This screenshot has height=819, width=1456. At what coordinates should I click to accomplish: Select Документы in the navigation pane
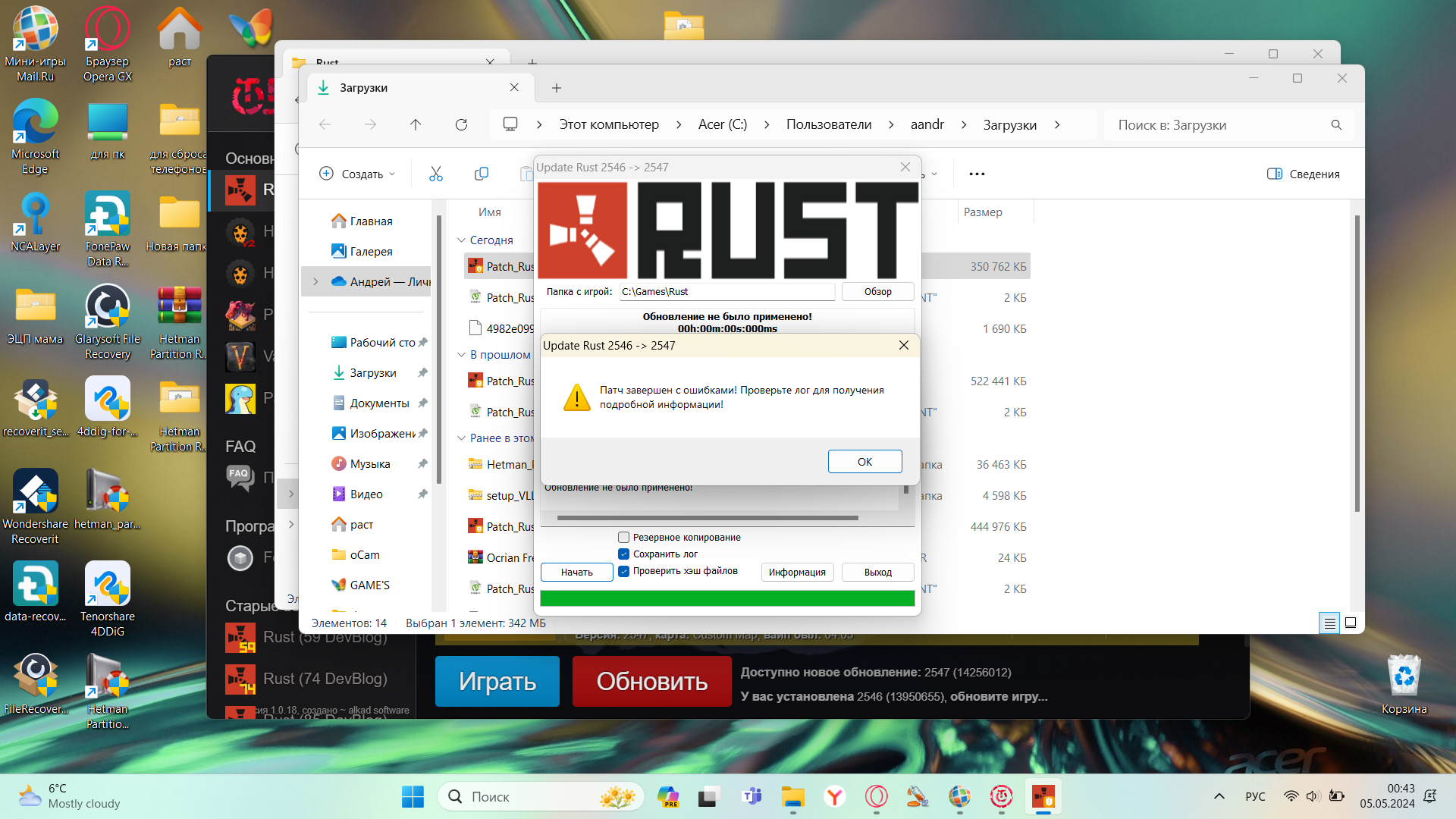pyautogui.click(x=379, y=403)
